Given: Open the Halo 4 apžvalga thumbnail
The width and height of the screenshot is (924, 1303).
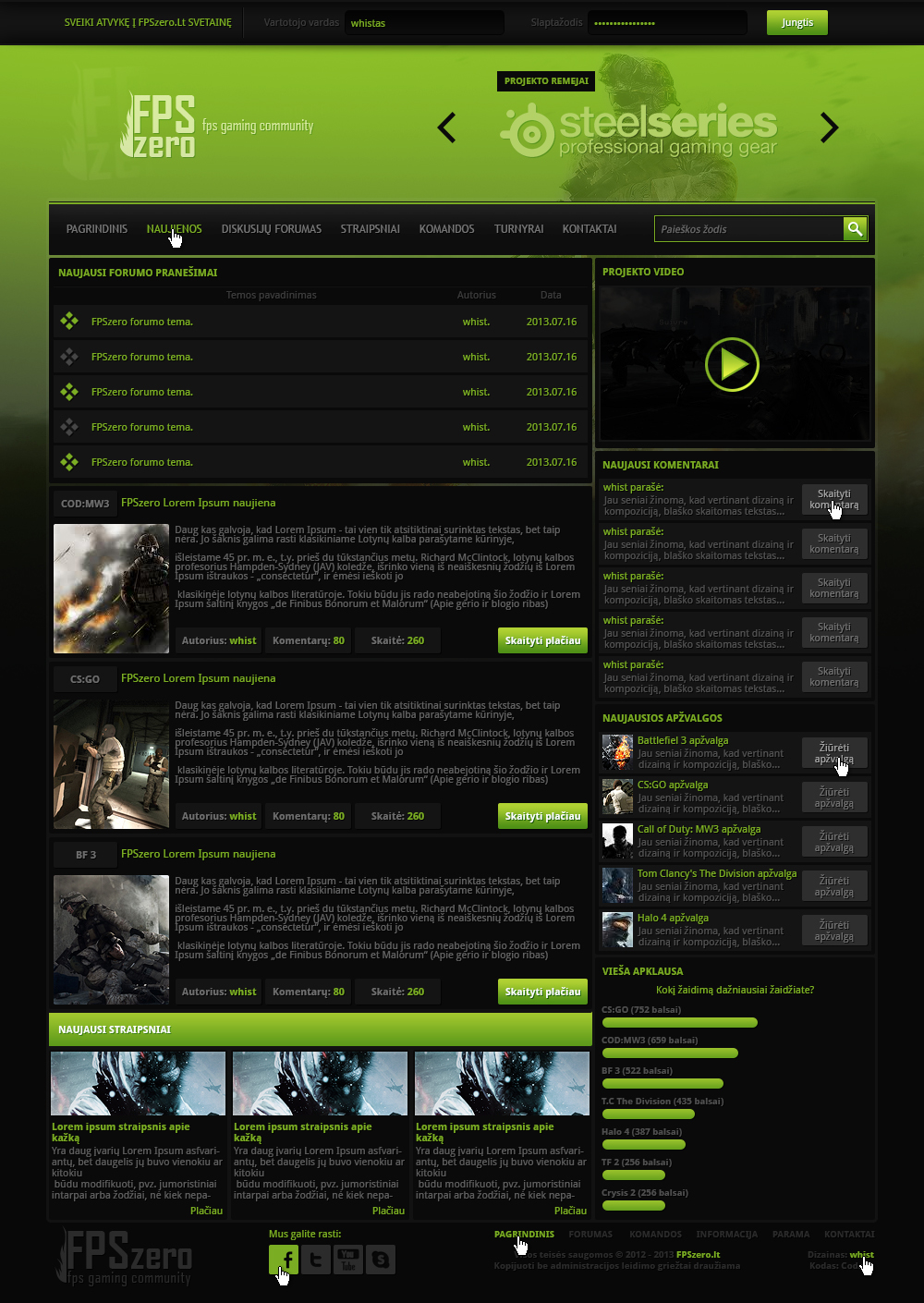Looking at the screenshot, I should pyautogui.click(x=617, y=930).
